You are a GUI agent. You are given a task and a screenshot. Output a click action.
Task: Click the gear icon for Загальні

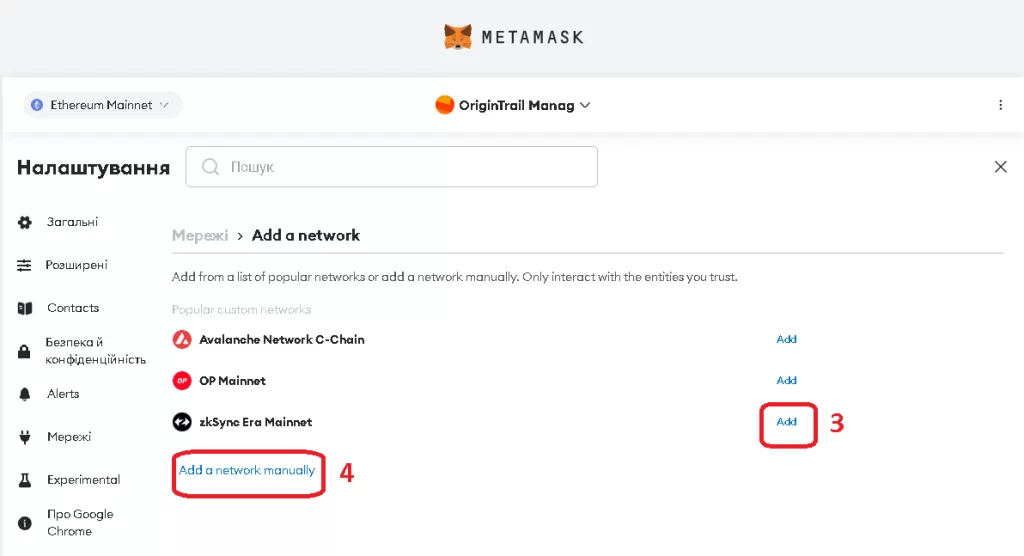(x=25, y=222)
